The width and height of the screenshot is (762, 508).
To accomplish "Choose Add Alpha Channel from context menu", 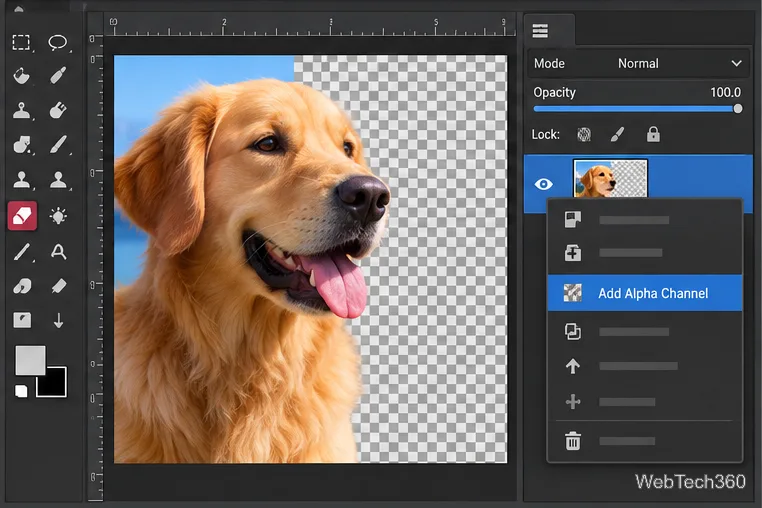I will coord(645,293).
